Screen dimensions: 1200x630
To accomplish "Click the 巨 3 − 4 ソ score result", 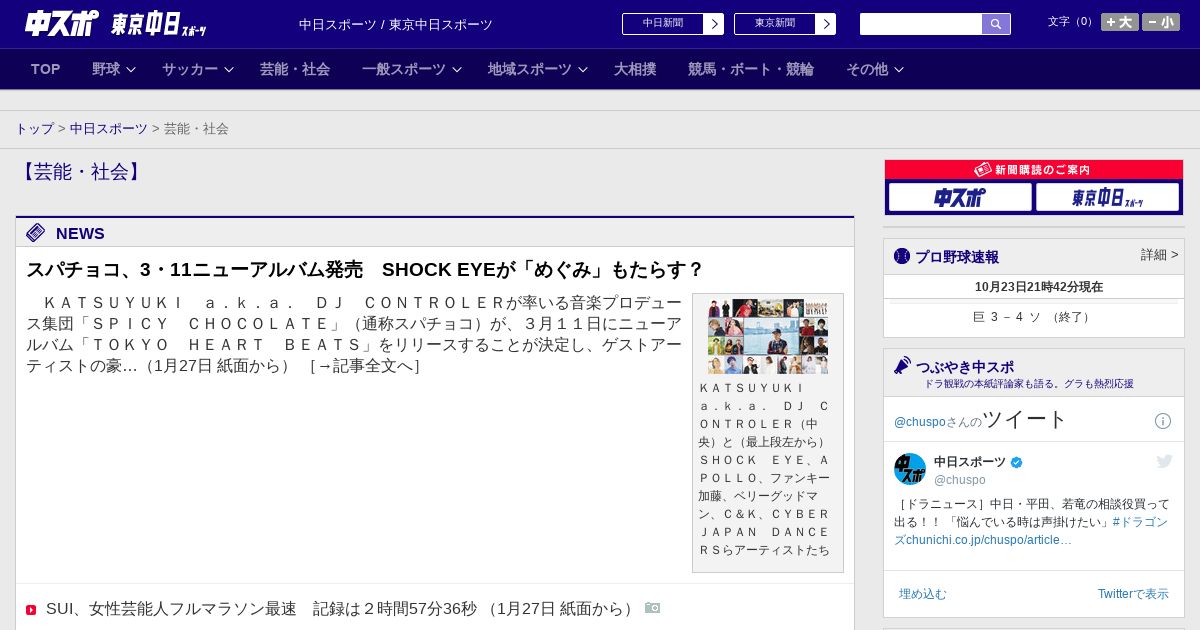I will (1034, 317).
